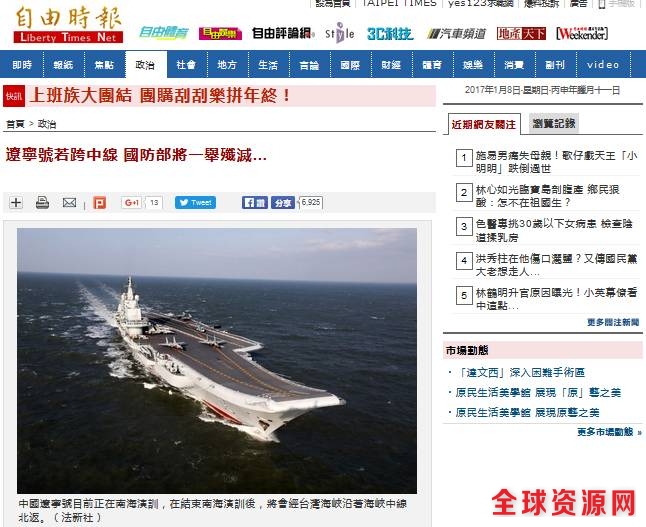
Task: Share article via the orange Plurk icon
Action: 99,202
